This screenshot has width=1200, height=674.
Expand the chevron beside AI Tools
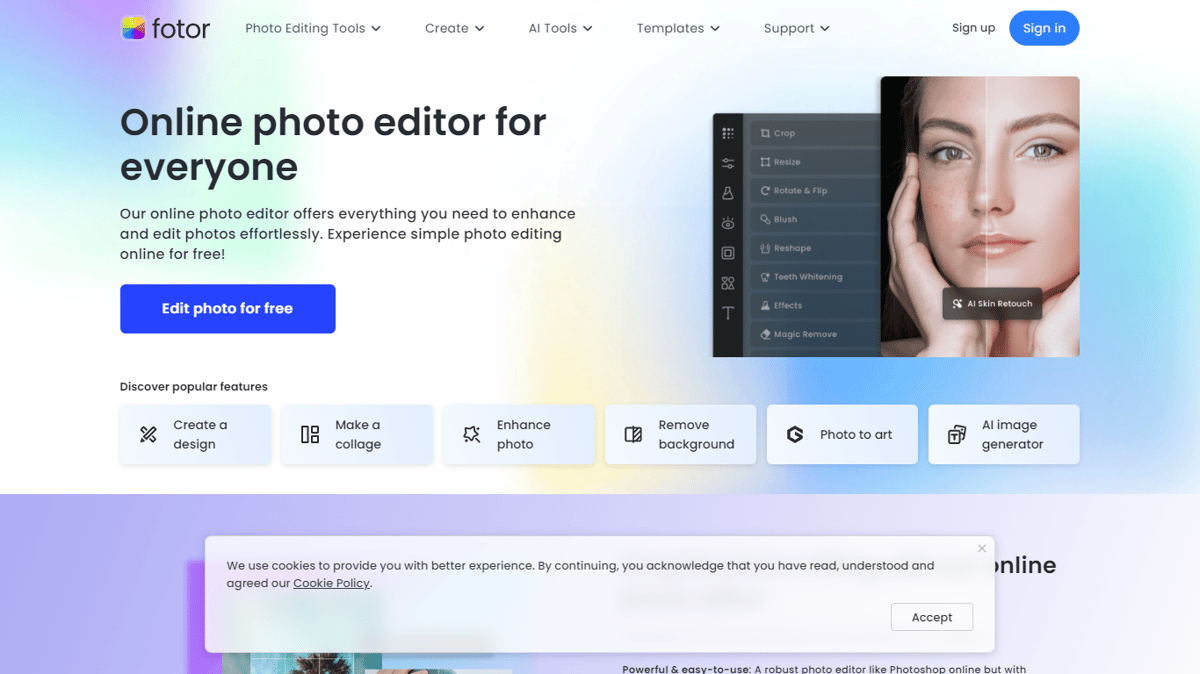(x=587, y=29)
